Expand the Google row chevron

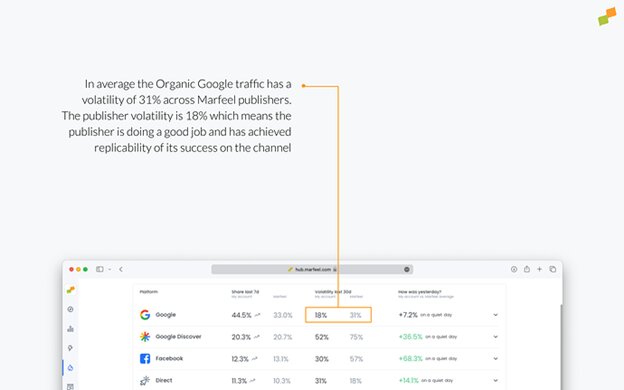click(495, 315)
